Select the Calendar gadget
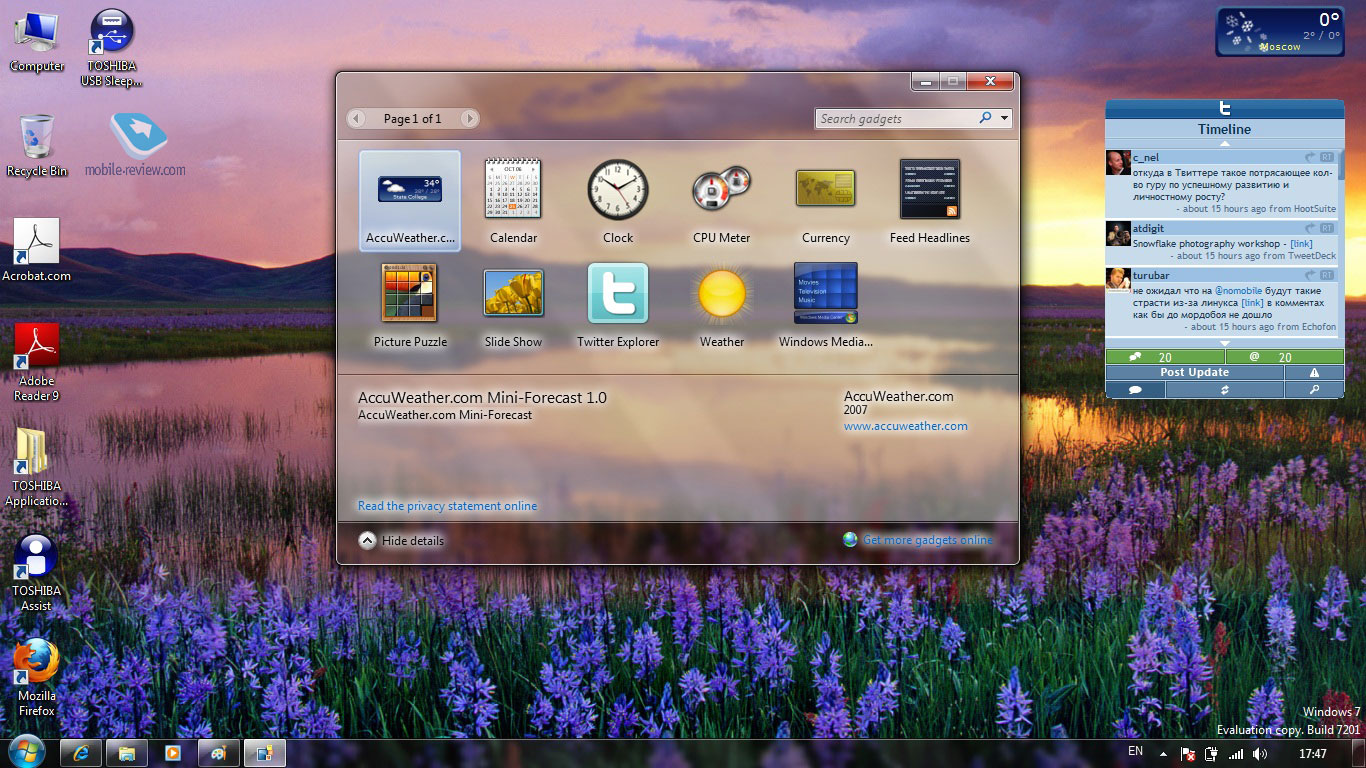The image size is (1366, 768). point(513,201)
